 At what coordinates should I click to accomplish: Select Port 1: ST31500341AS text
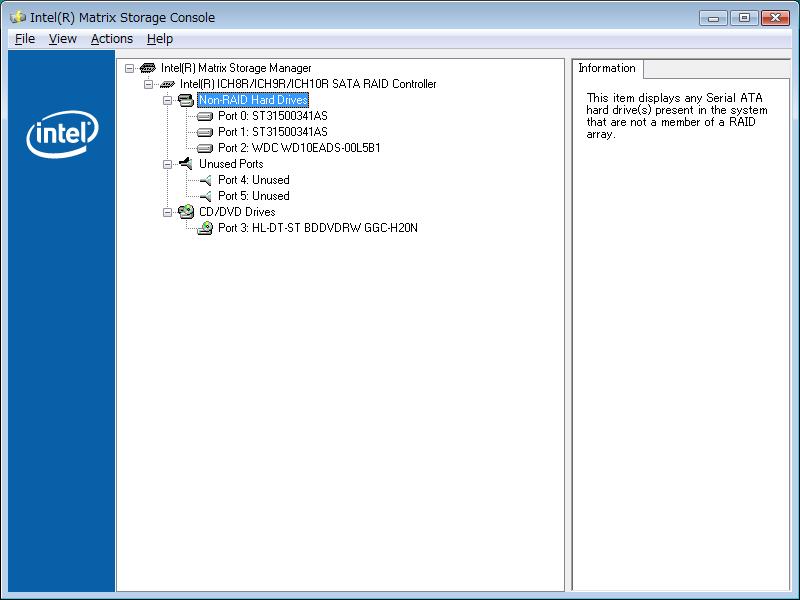pos(272,132)
